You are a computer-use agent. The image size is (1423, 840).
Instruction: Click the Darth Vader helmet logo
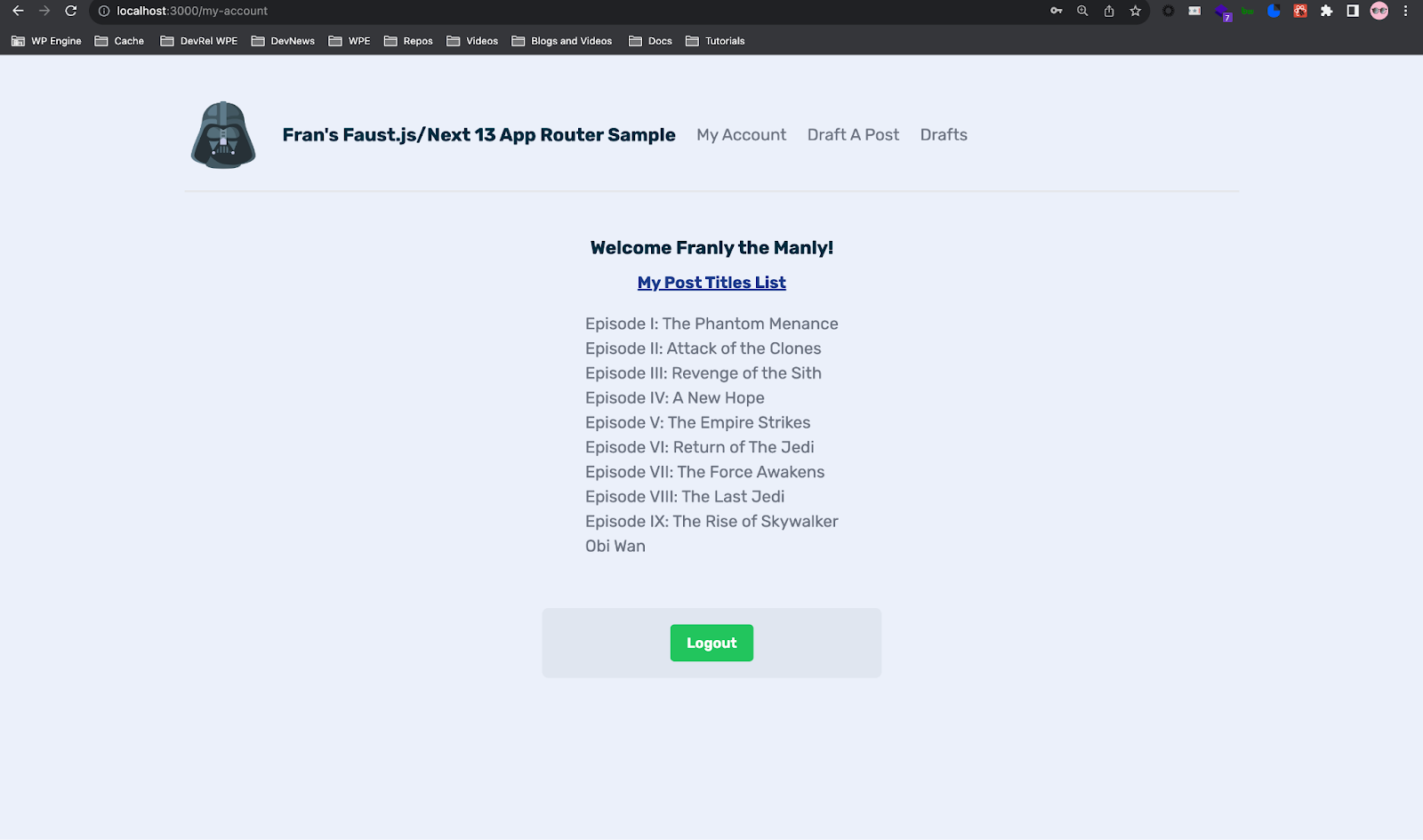point(223,135)
